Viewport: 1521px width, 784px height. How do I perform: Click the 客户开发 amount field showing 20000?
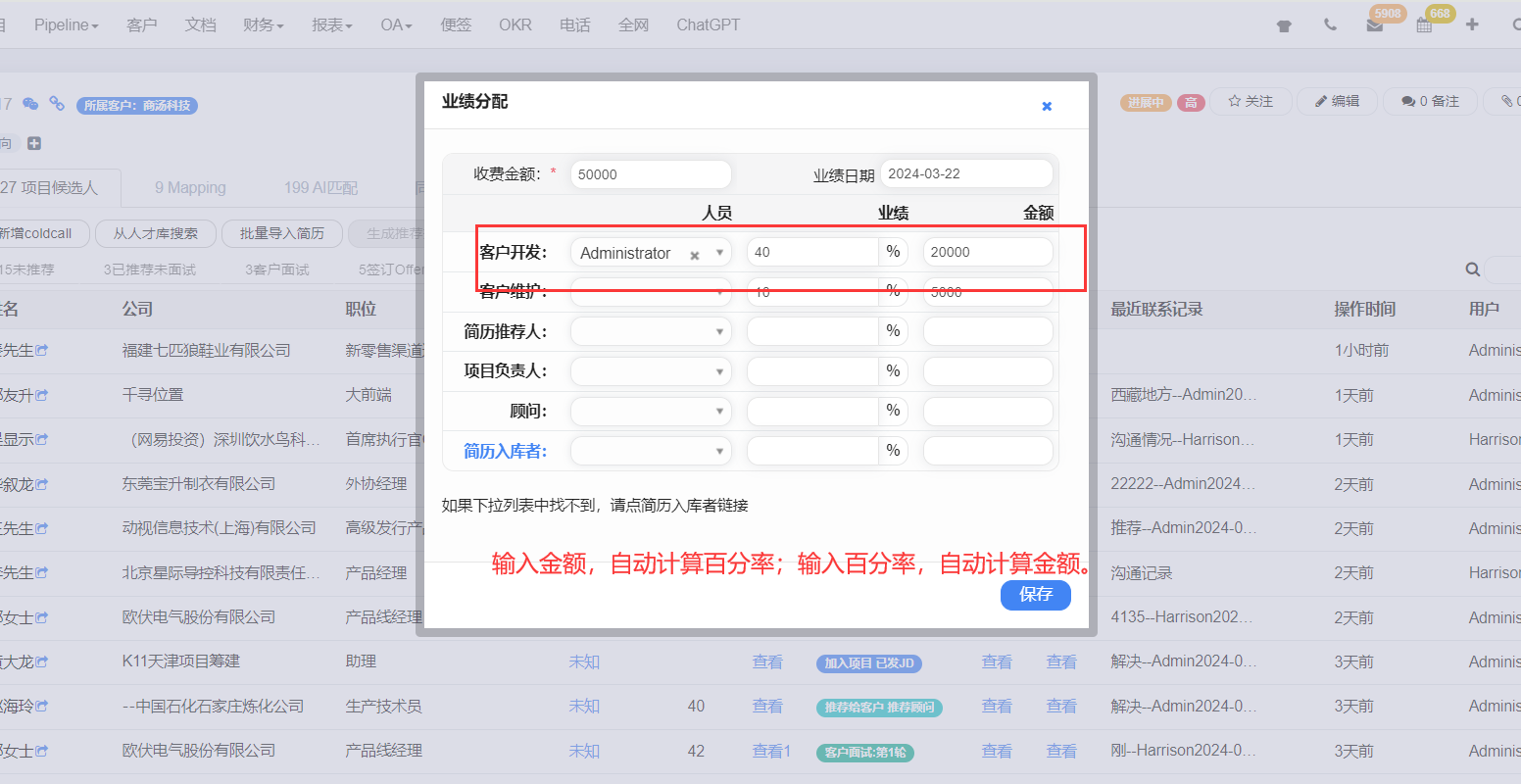tap(988, 252)
